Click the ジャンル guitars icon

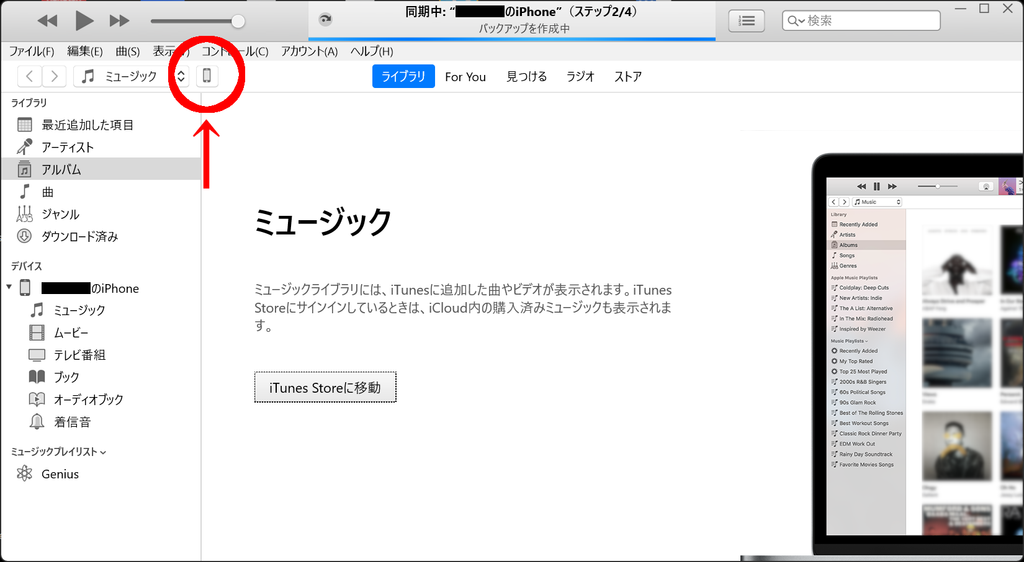[25, 213]
